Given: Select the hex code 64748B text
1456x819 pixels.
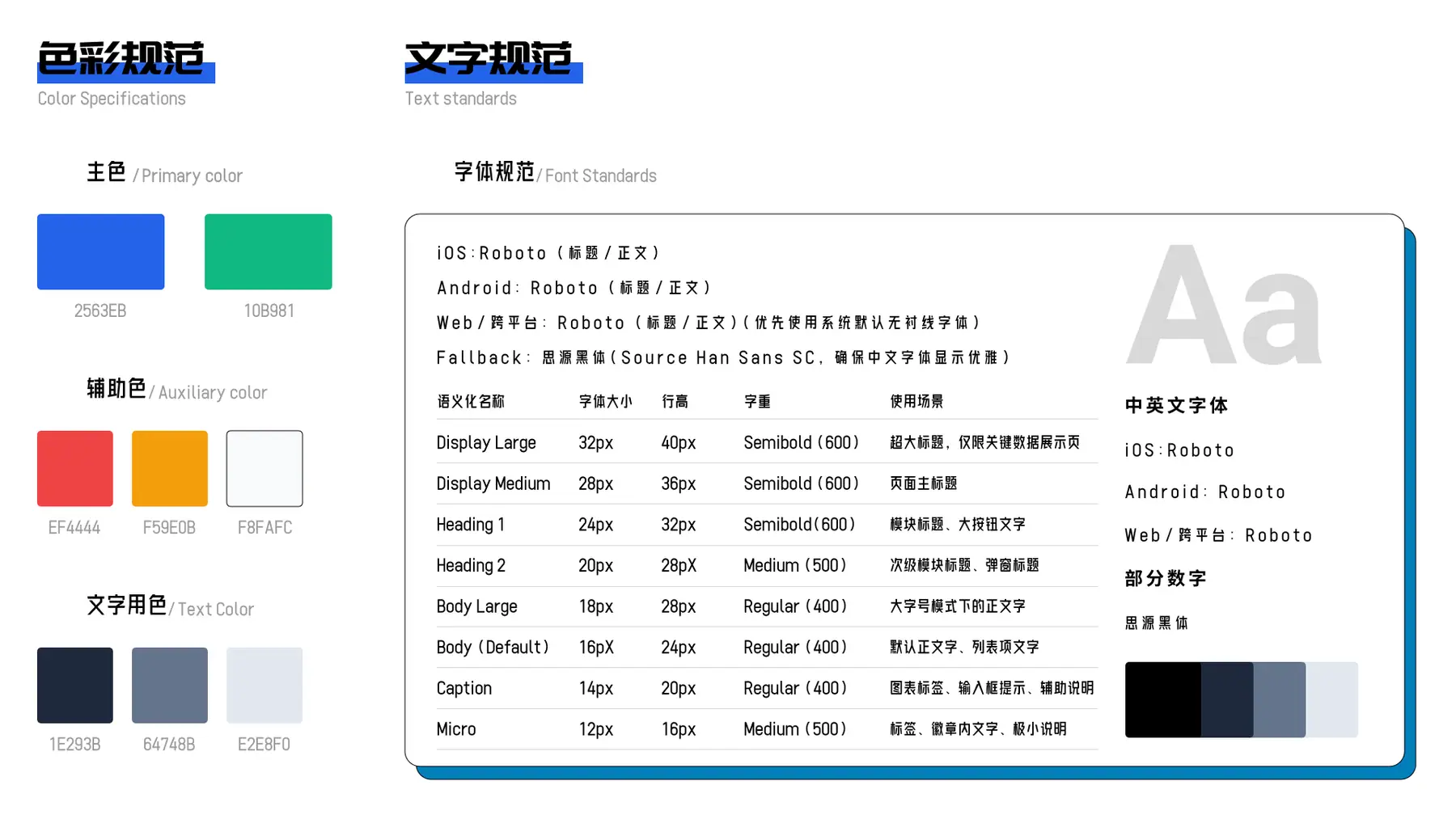Looking at the screenshot, I should coord(169,744).
